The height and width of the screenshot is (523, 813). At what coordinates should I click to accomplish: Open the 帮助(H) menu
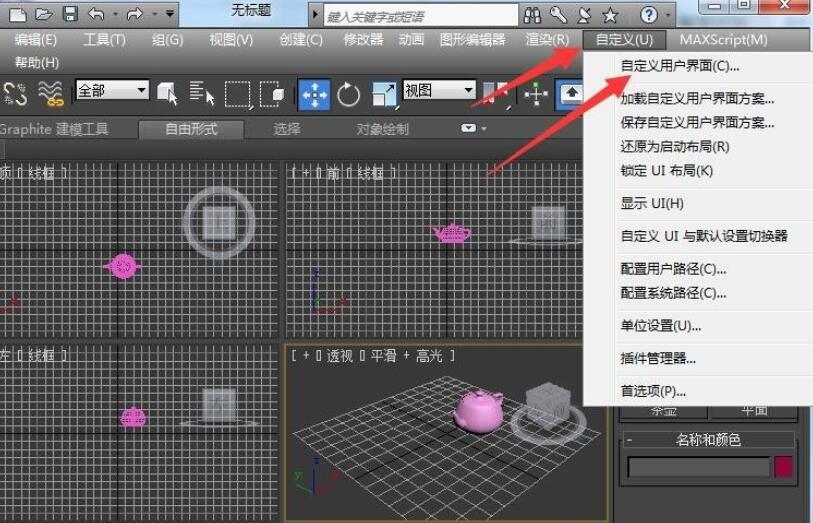[x=37, y=63]
